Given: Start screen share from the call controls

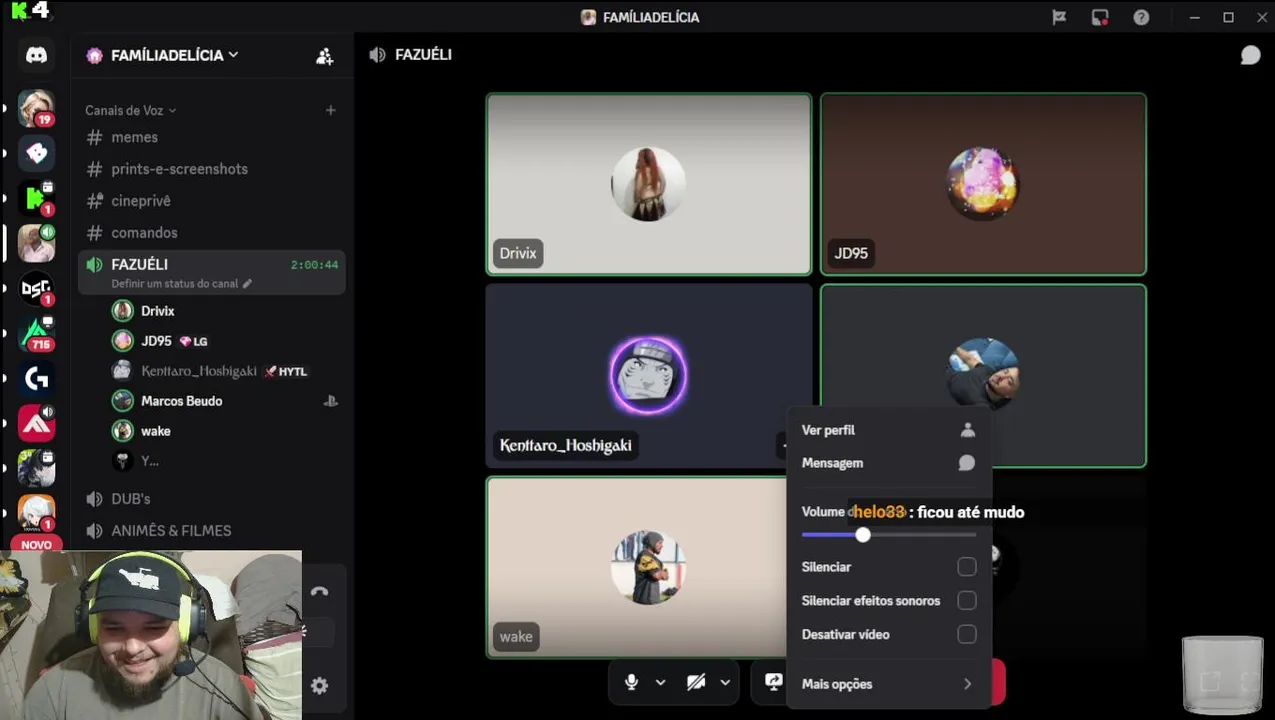Looking at the screenshot, I should (x=773, y=682).
